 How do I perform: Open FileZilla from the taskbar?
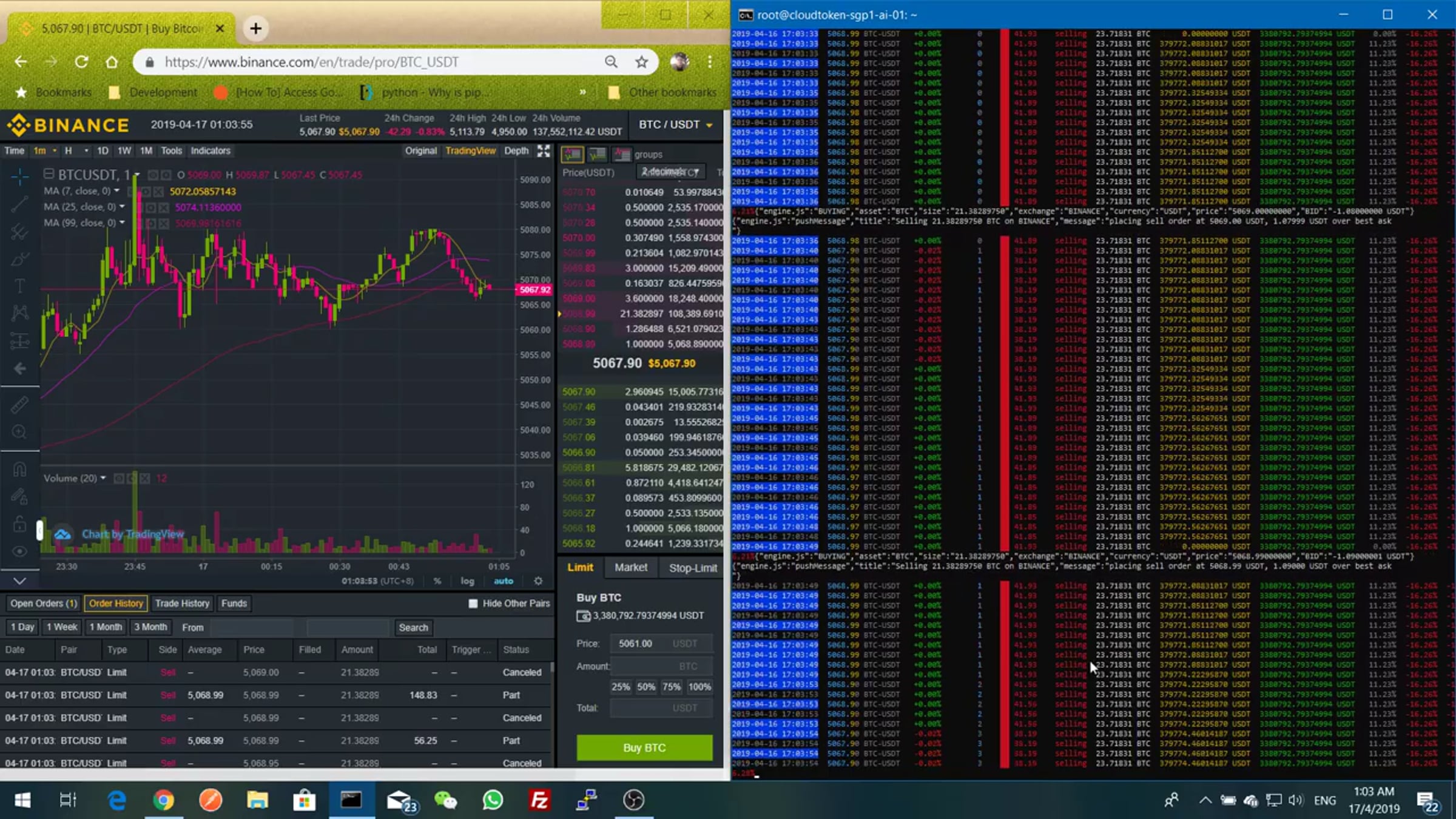point(539,800)
